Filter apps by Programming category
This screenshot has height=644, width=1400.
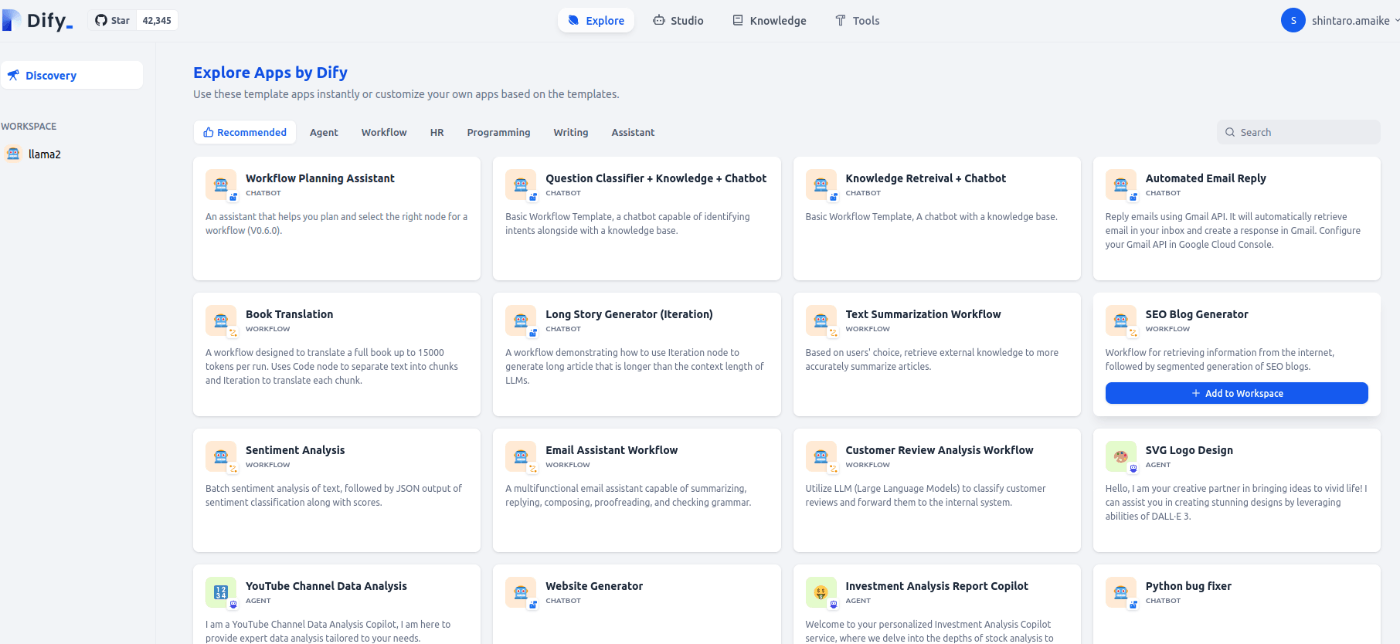point(498,132)
